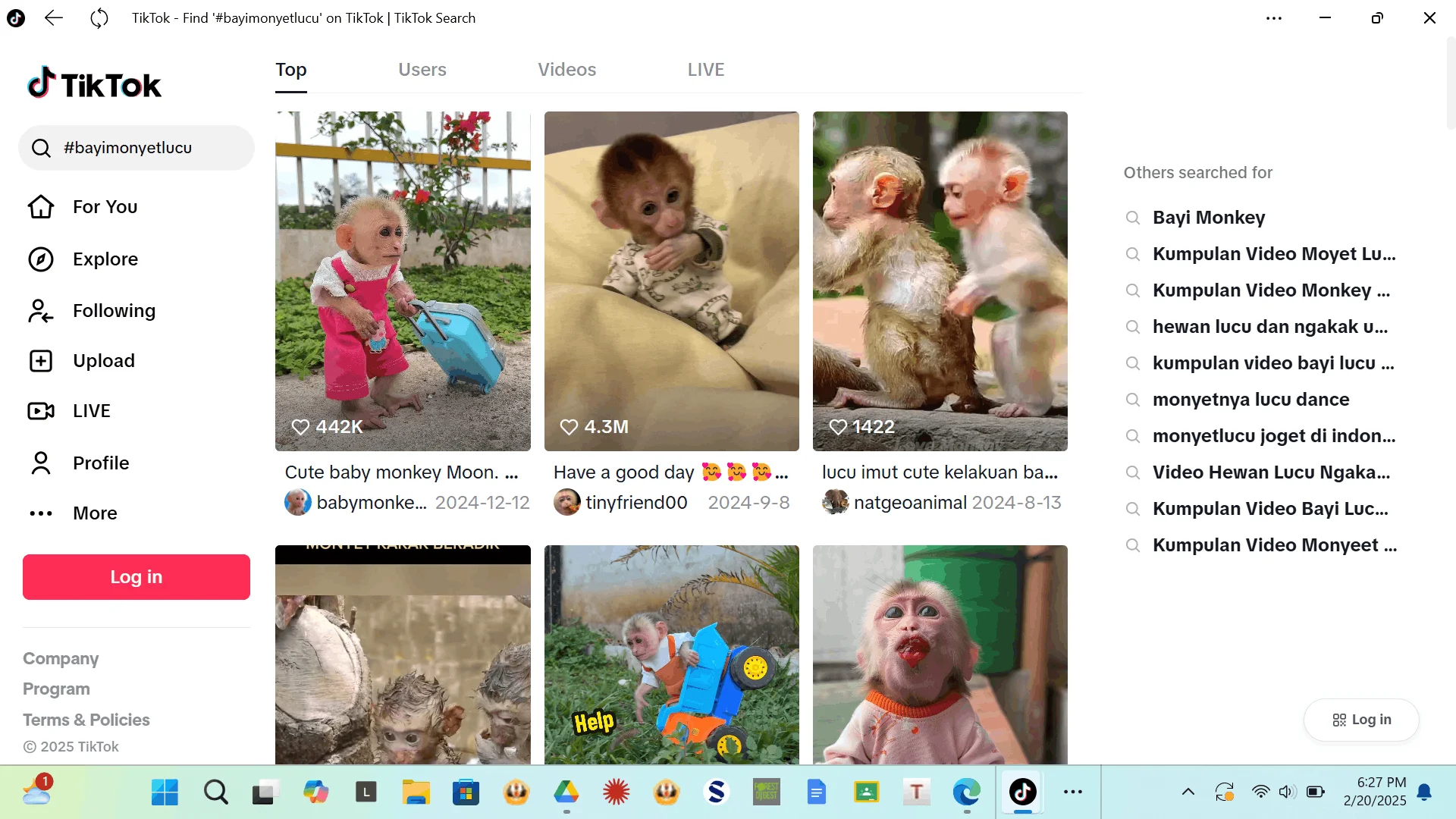1456x819 pixels.
Task: Open Google Drive from taskbar
Action: click(566, 792)
